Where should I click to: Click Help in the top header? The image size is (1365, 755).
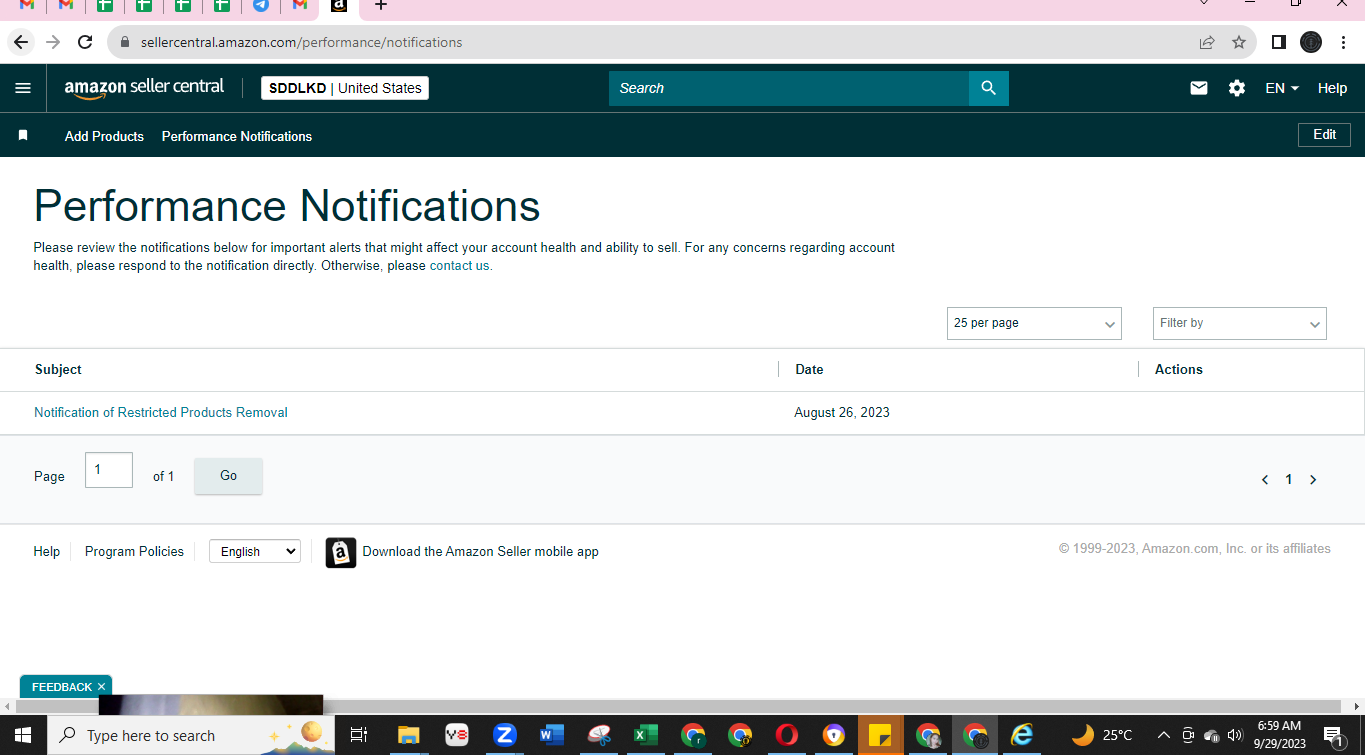(1332, 88)
